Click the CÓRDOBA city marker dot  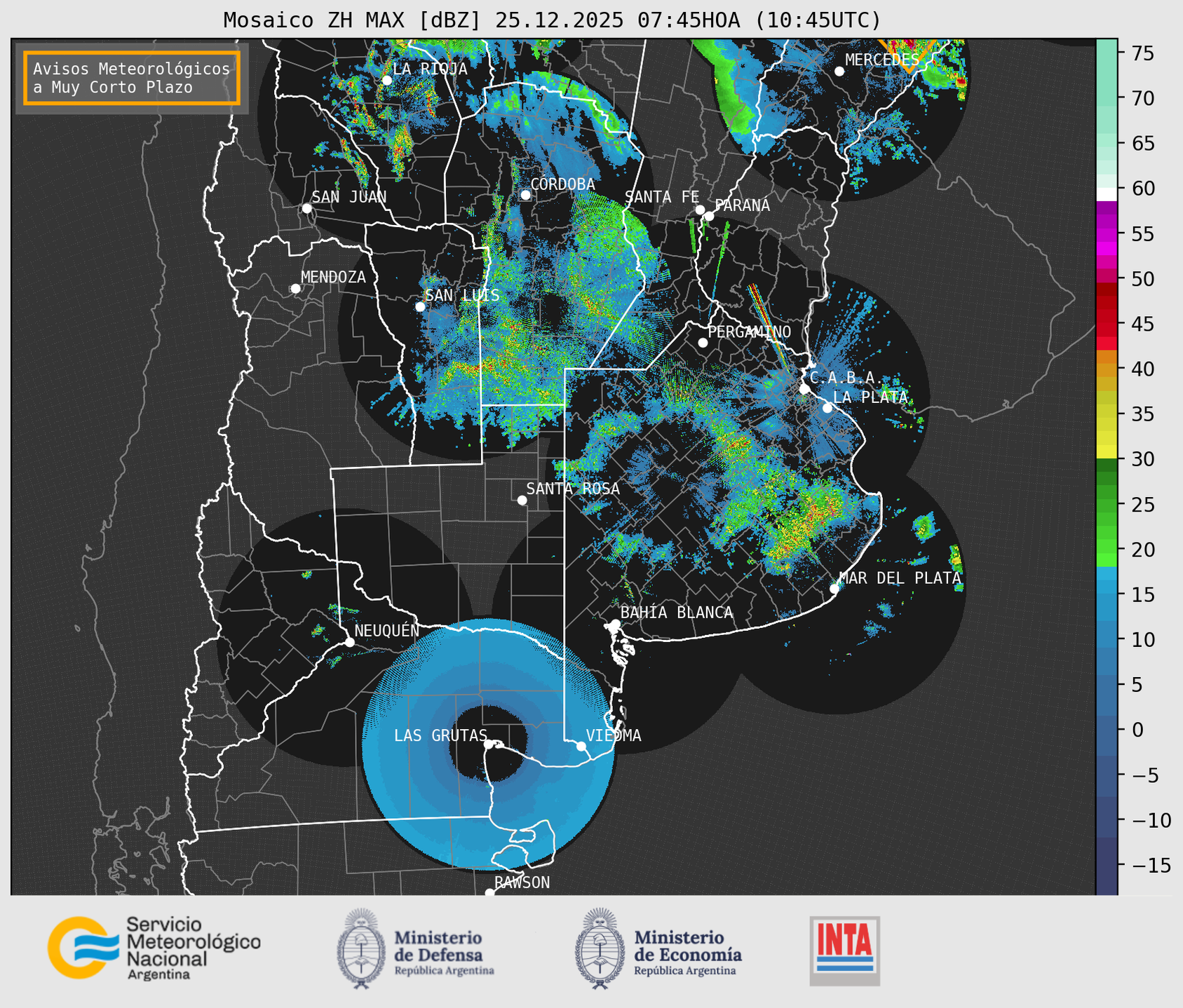pyautogui.click(x=525, y=195)
